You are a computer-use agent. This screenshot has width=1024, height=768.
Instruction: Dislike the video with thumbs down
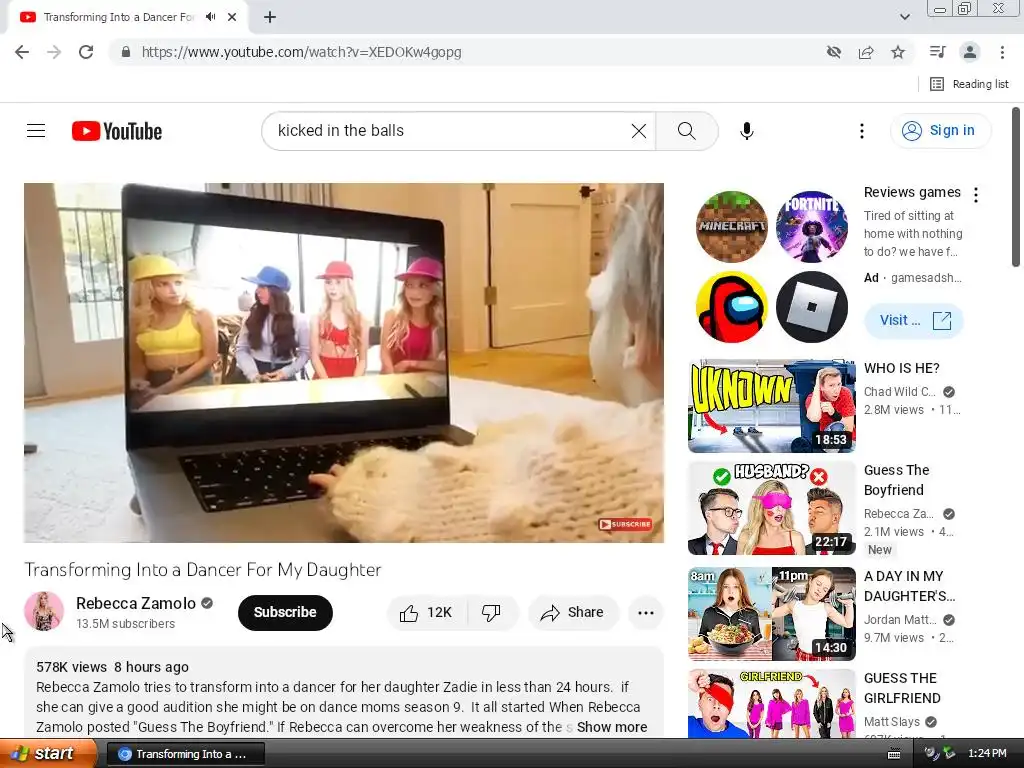click(491, 613)
